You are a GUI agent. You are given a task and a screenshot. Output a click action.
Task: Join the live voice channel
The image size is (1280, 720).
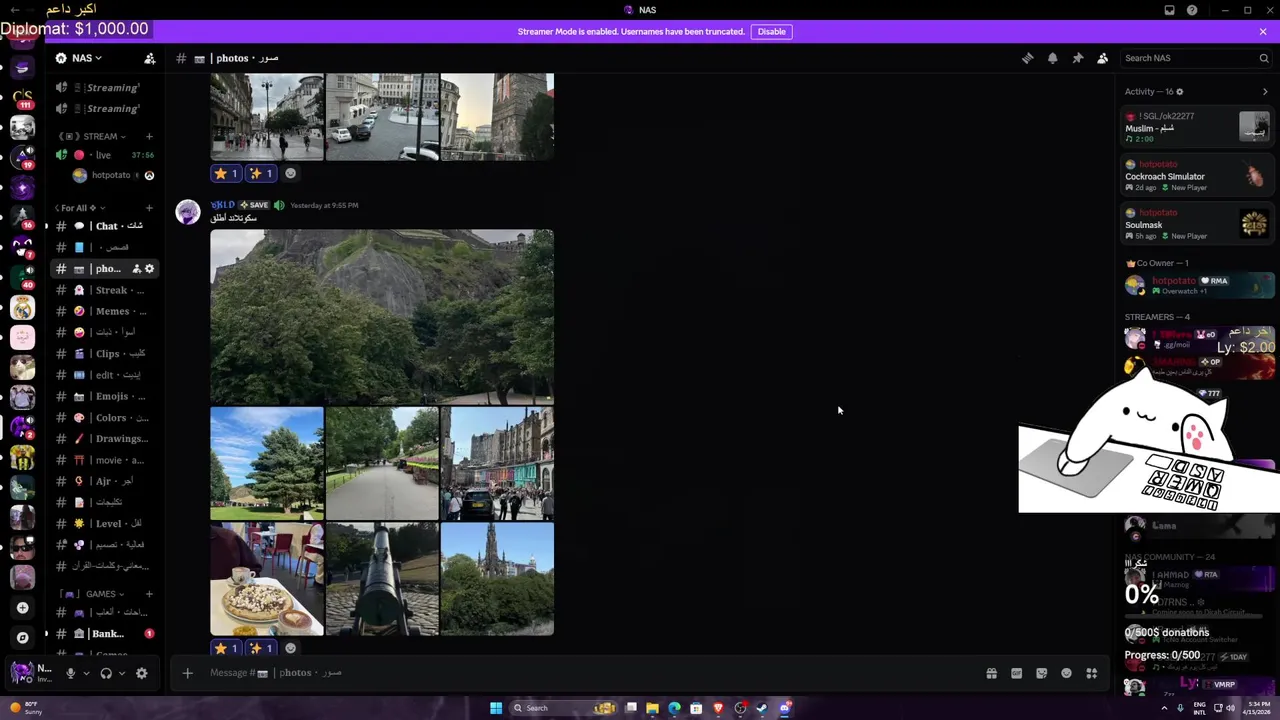tap(104, 155)
